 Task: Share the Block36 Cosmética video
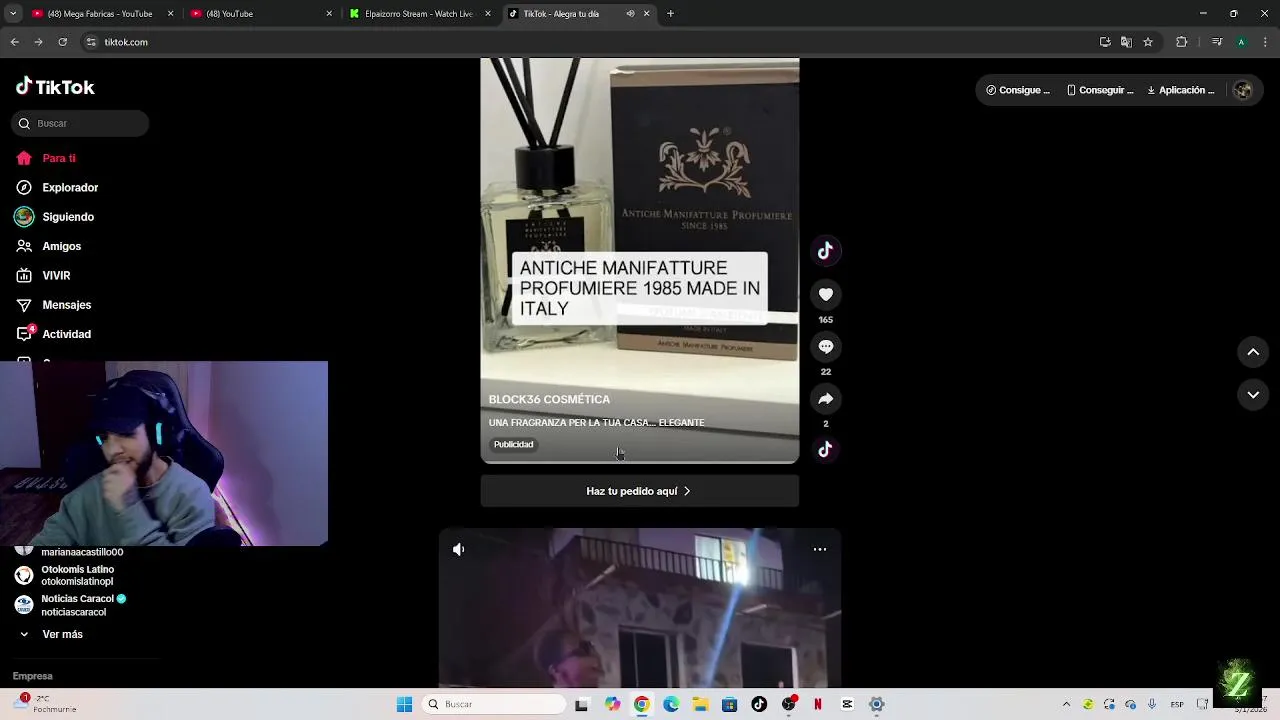tap(826, 398)
